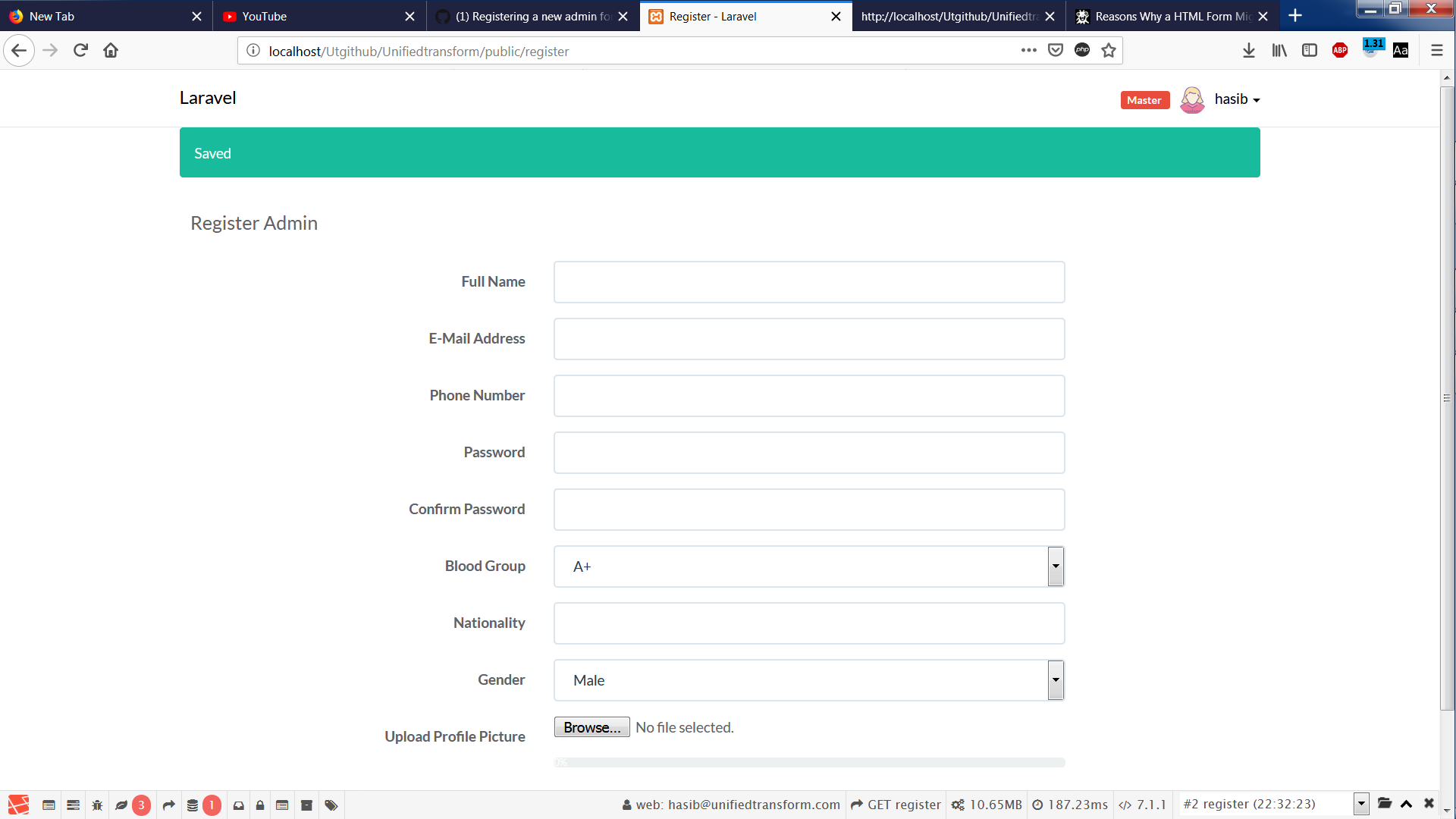This screenshot has width=1456, height=819.
Task: Click the PHP extension icon in address bar
Action: [1082, 49]
